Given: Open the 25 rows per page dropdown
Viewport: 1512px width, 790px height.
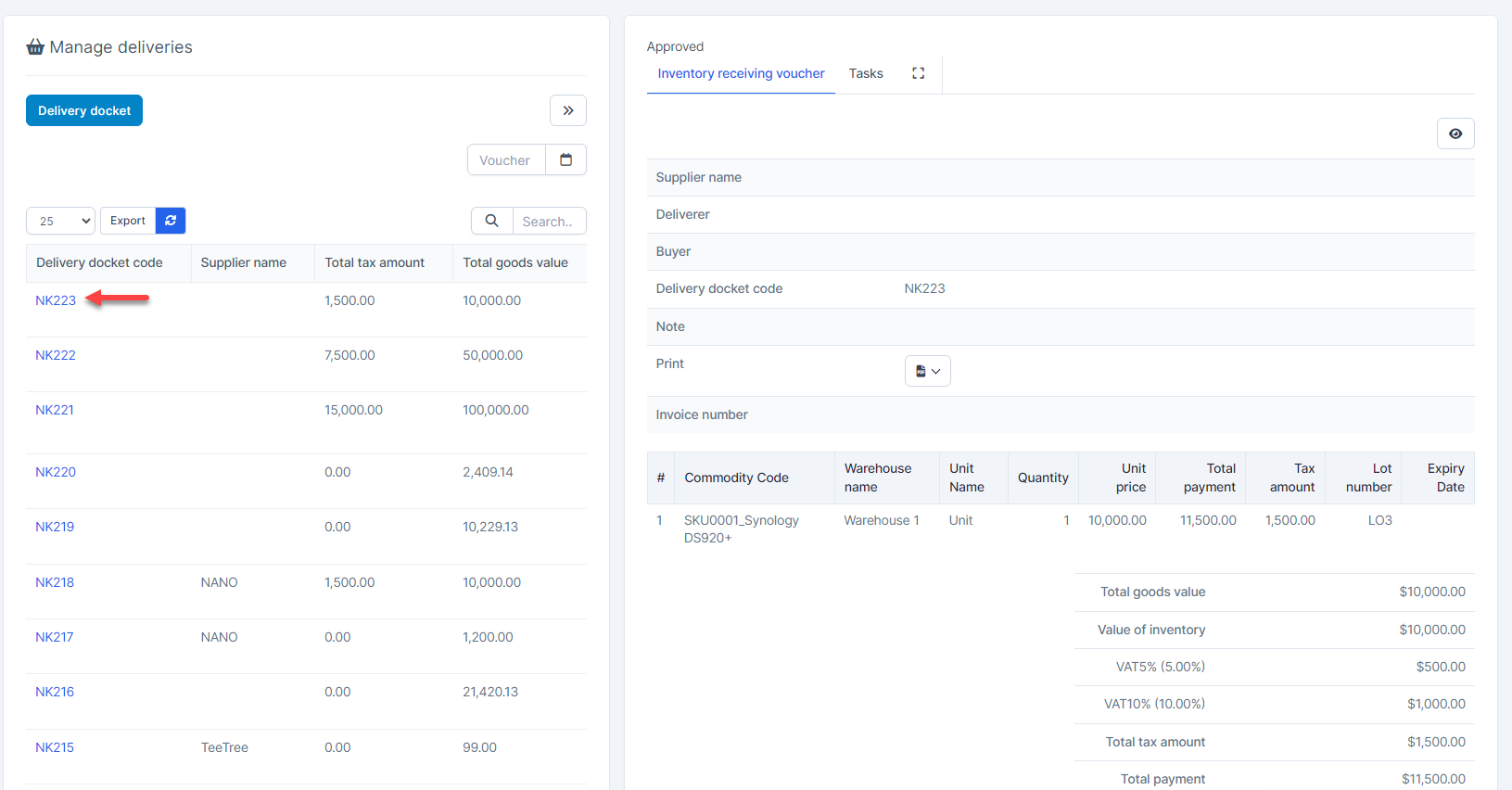Looking at the screenshot, I should pos(60,221).
